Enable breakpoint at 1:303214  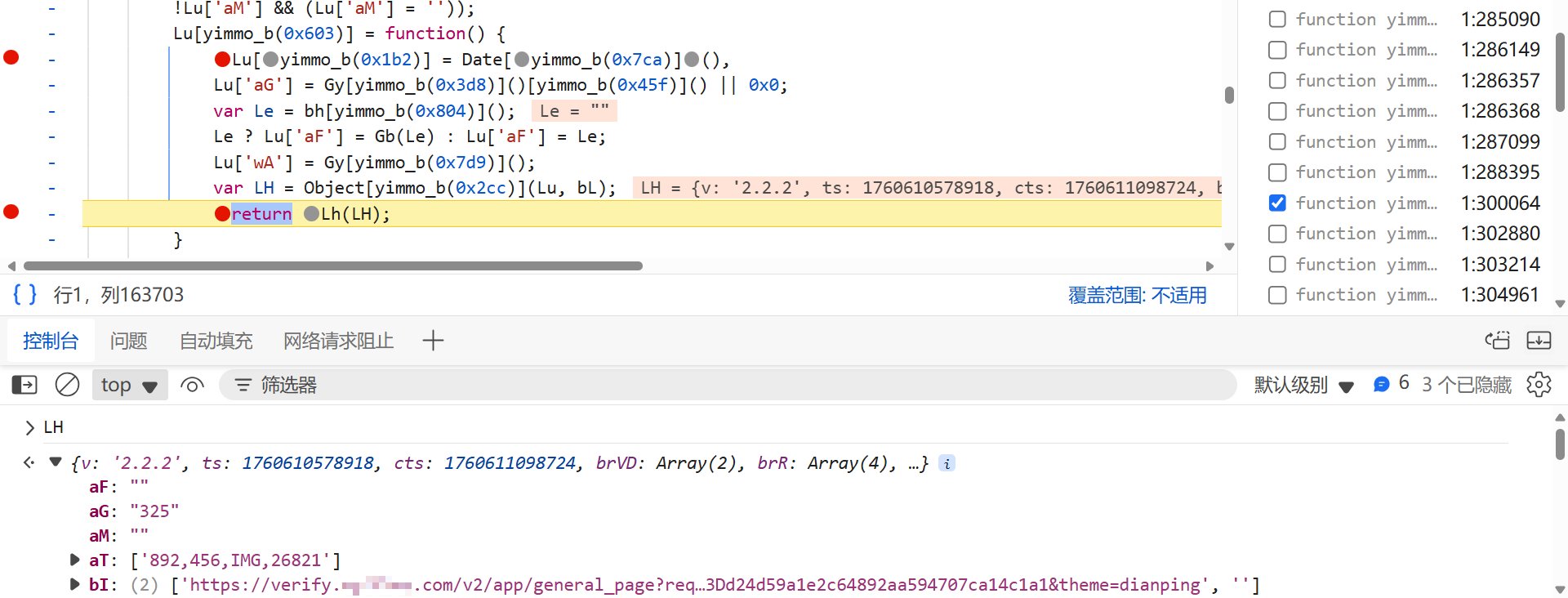click(x=1277, y=264)
